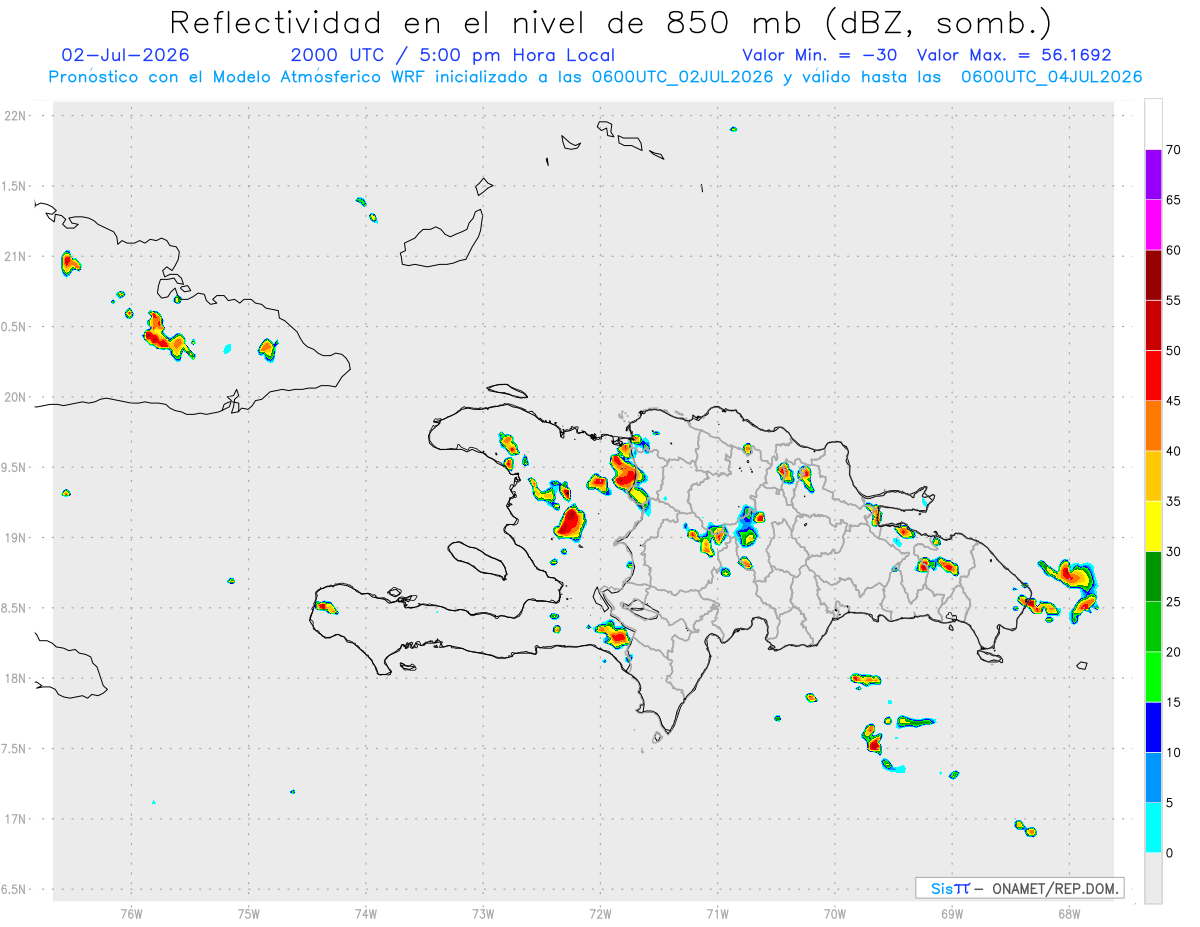Click the colorbar tick label '55'
The image size is (1200, 927).
click(1174, 300)
